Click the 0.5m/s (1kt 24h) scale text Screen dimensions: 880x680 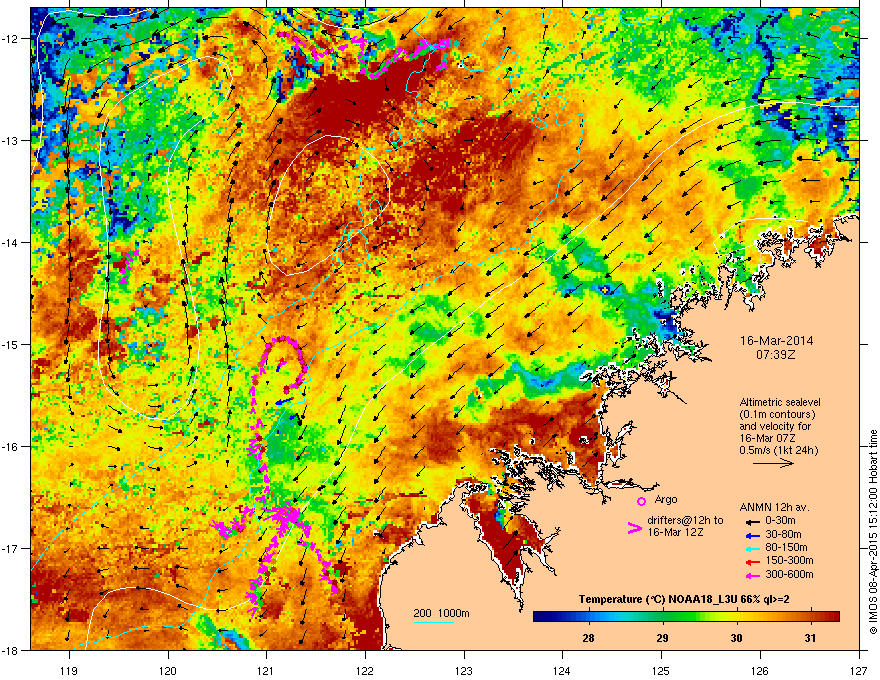pos(778,450)
